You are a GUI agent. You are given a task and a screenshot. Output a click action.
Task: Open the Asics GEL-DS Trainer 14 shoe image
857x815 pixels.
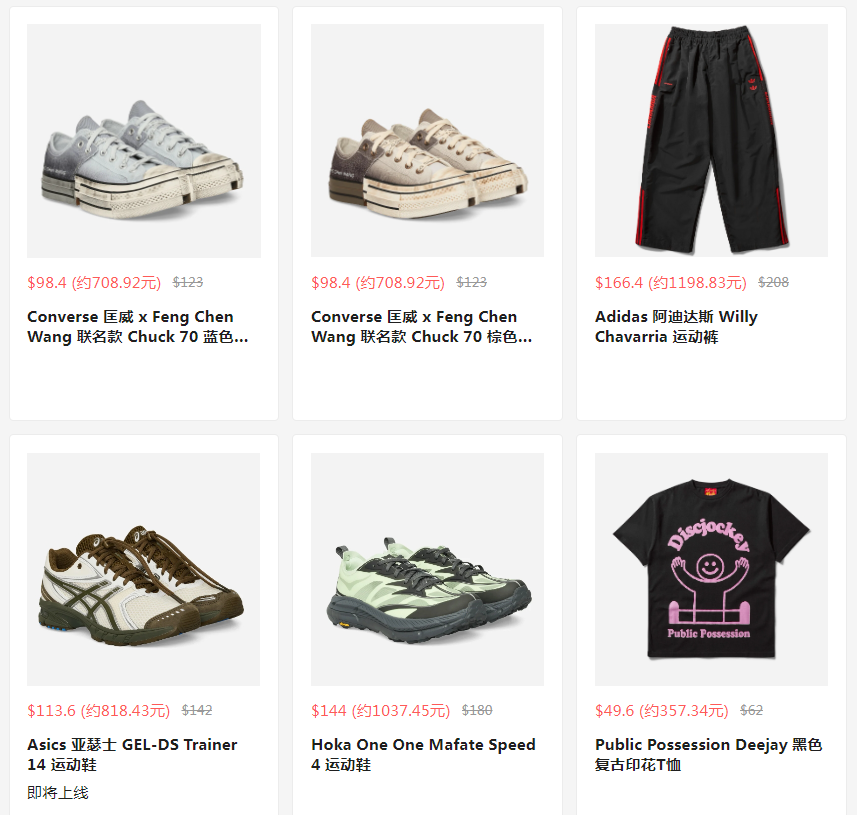click(x=144, y=569)
